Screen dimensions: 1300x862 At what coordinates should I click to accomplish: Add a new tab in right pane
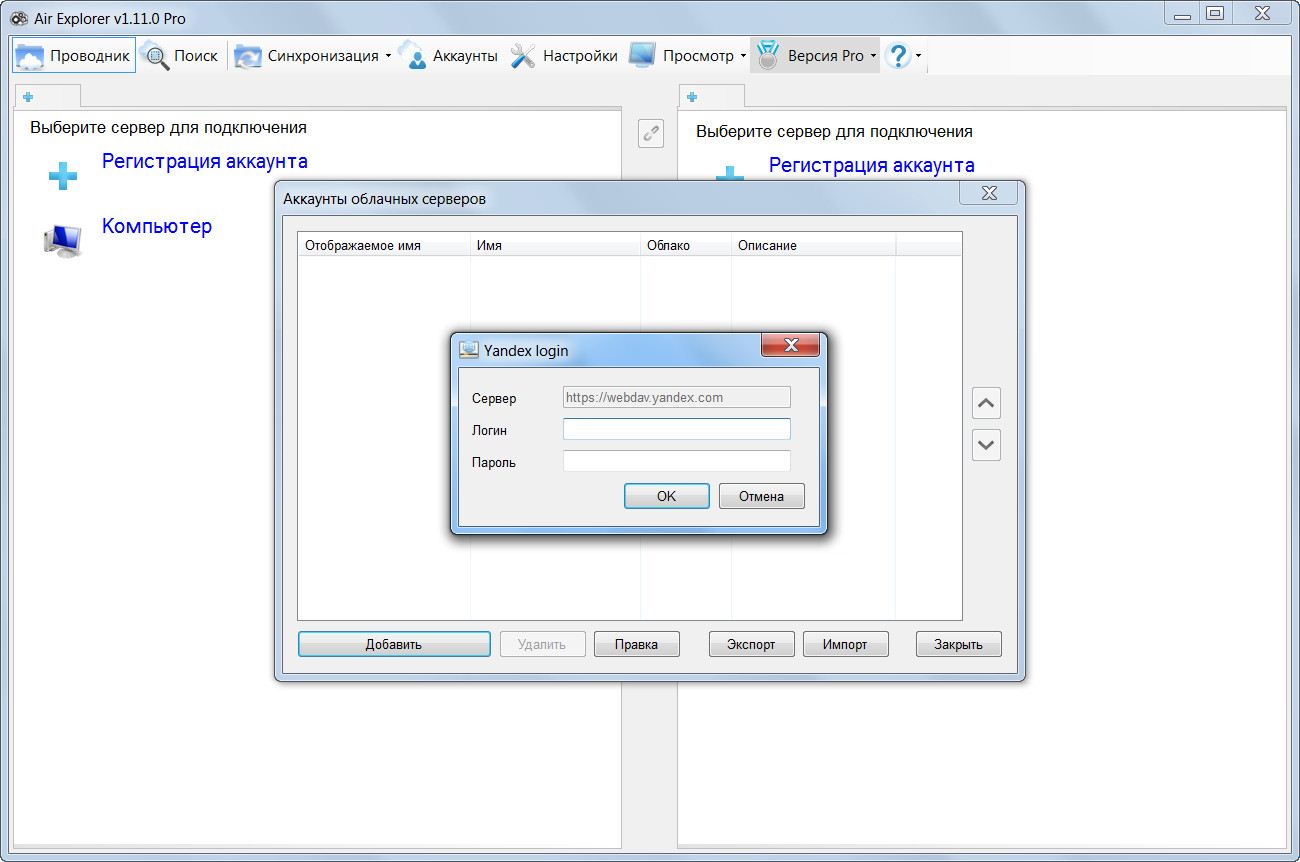pos(692,97)
